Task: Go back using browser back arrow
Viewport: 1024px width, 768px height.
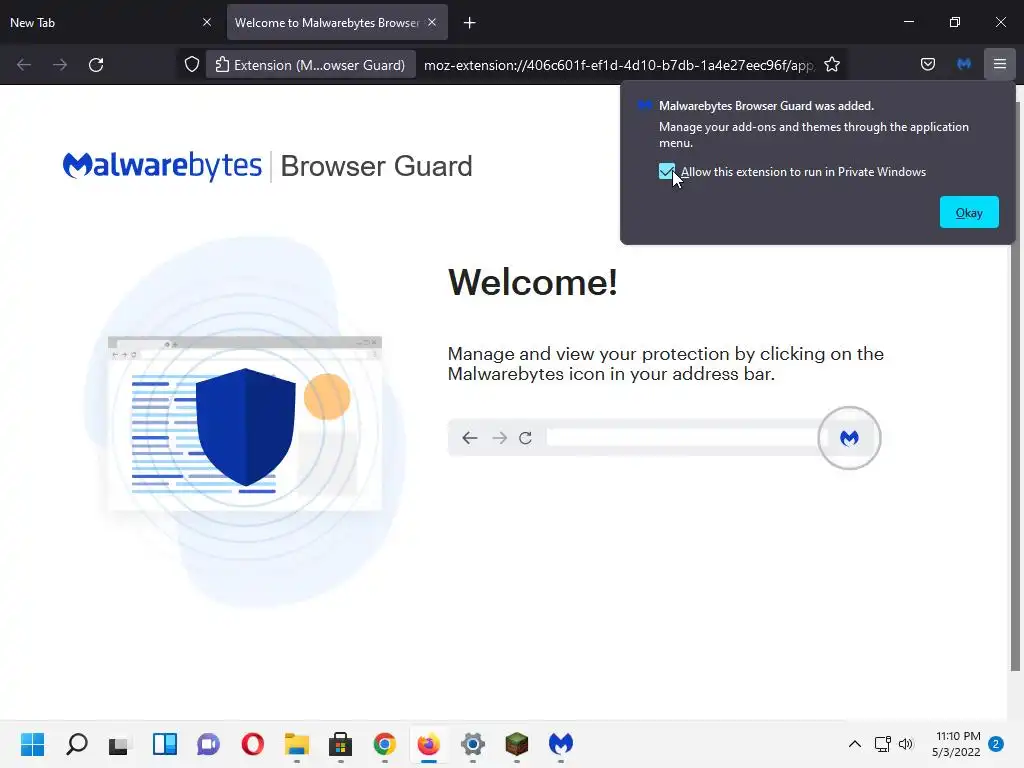Action: tap(24, 65)
